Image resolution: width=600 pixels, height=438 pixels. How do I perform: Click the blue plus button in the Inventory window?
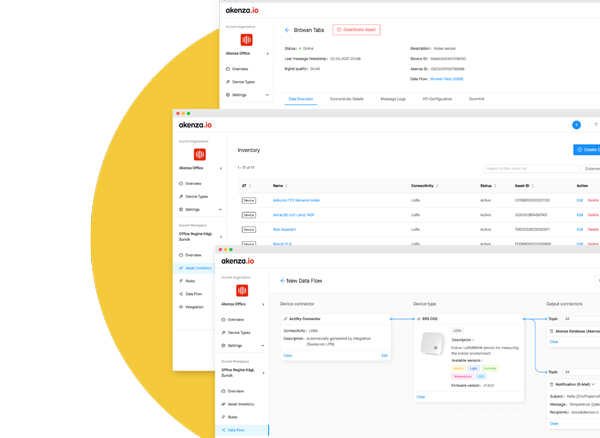(576, 125)
